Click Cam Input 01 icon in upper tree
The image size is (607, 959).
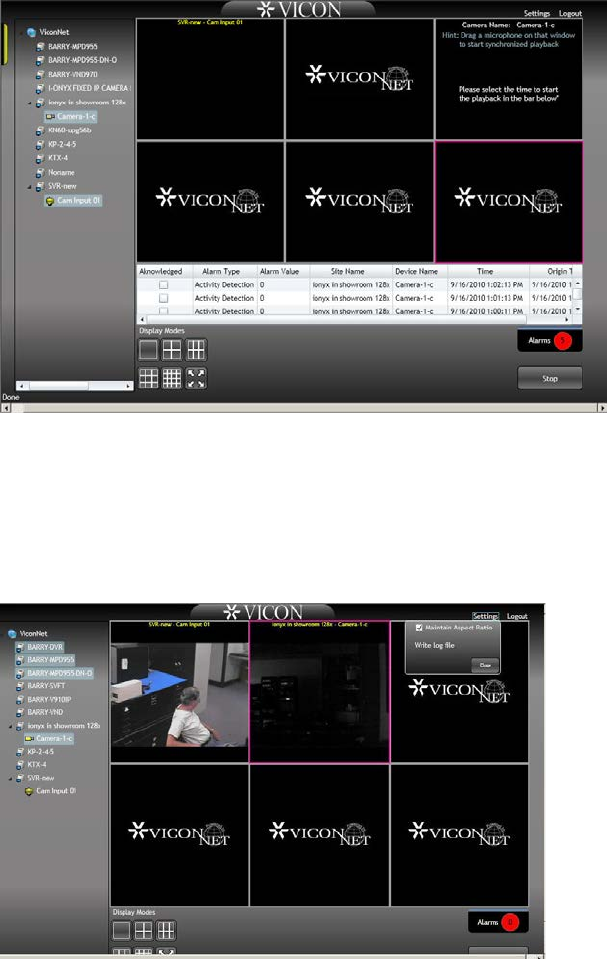point(50,201)
